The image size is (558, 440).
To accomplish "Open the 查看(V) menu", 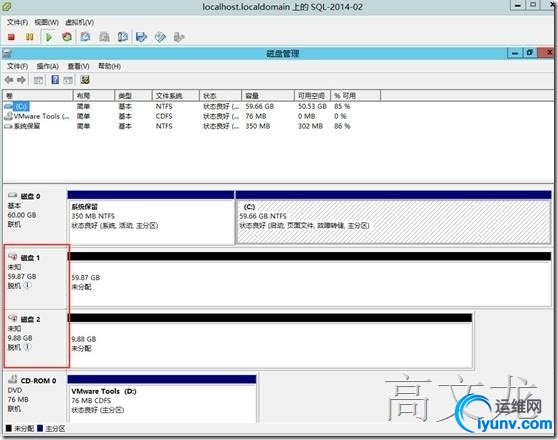I will pyautogui.click(x=78, y=66).
